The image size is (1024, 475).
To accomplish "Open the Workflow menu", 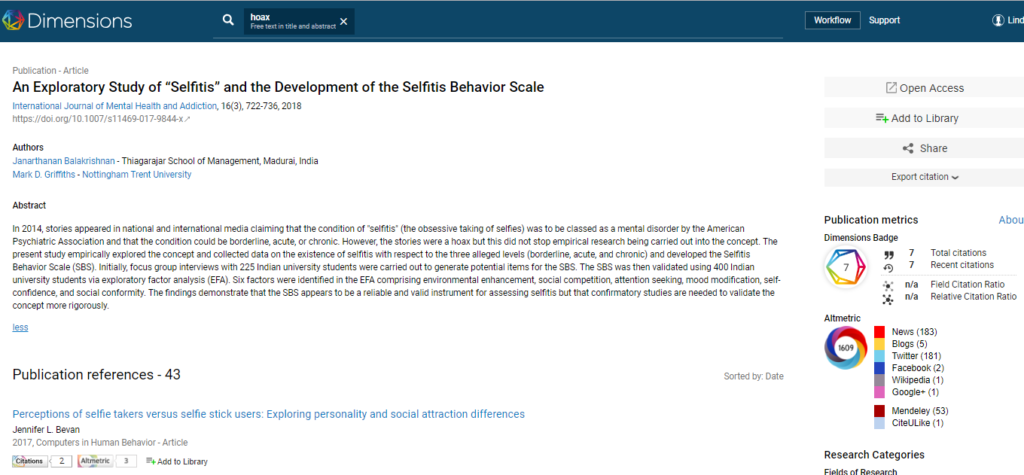I will point(832,20).
